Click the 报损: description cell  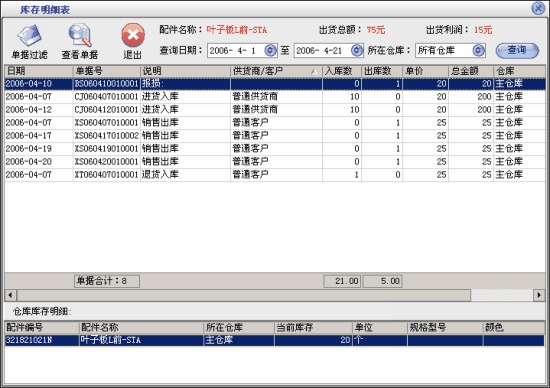click(x=185, y=84)
